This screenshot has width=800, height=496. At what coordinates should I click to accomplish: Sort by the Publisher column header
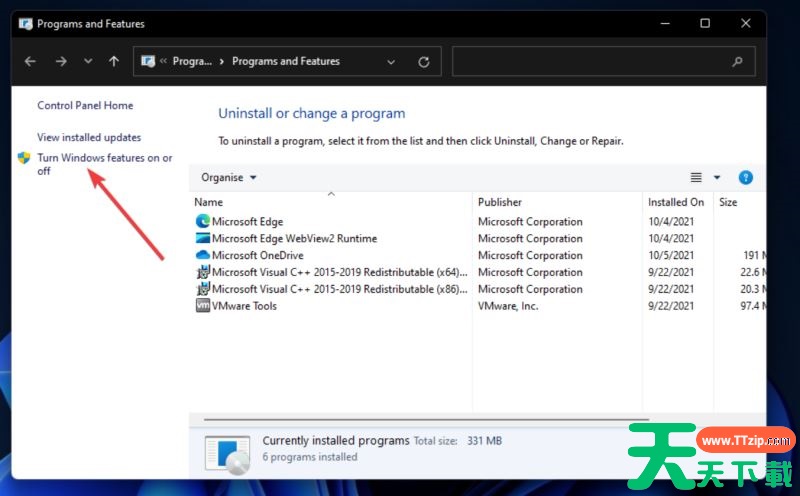(499, 202)
